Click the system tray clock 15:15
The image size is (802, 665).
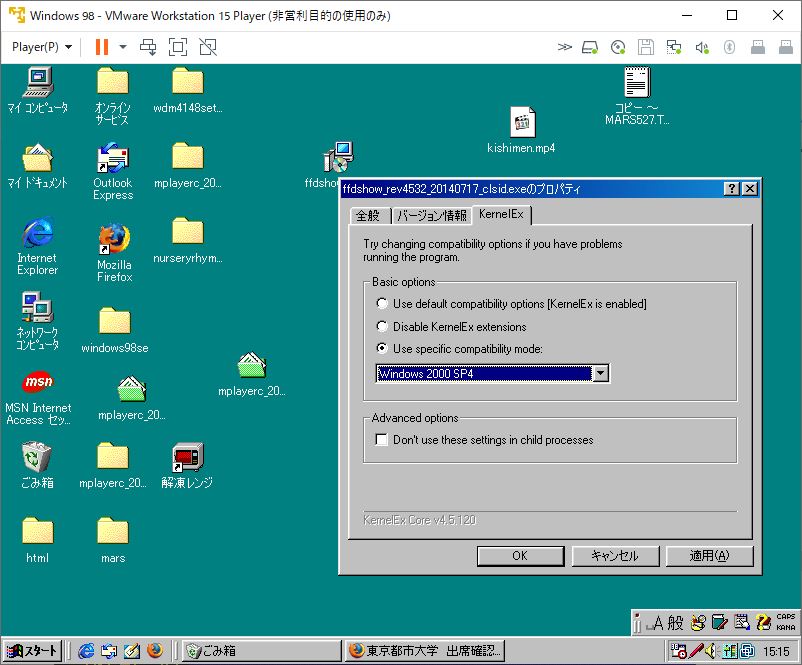pos(776,651)
